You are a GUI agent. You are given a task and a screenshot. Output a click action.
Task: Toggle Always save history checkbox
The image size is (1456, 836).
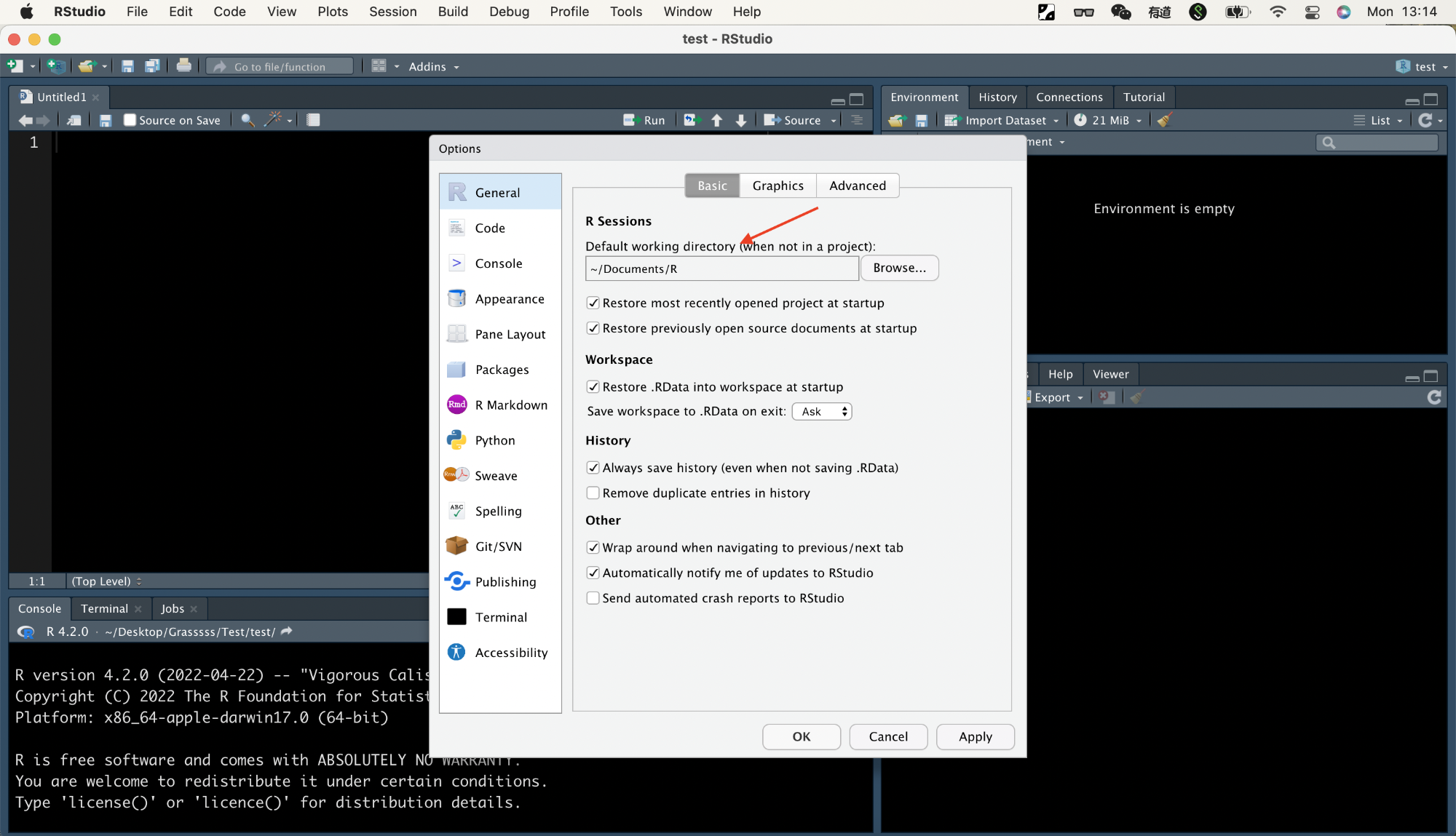tap(593, 468)
